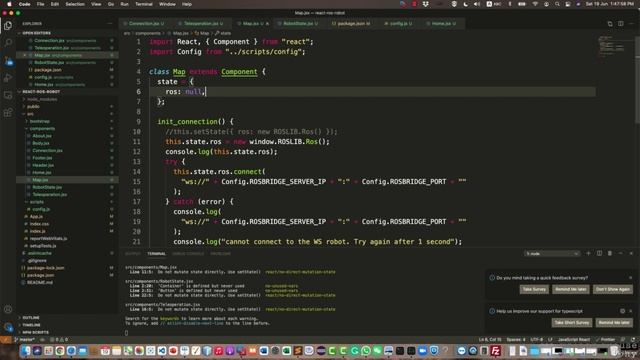Open Finder from the Dock

[26, 351]
